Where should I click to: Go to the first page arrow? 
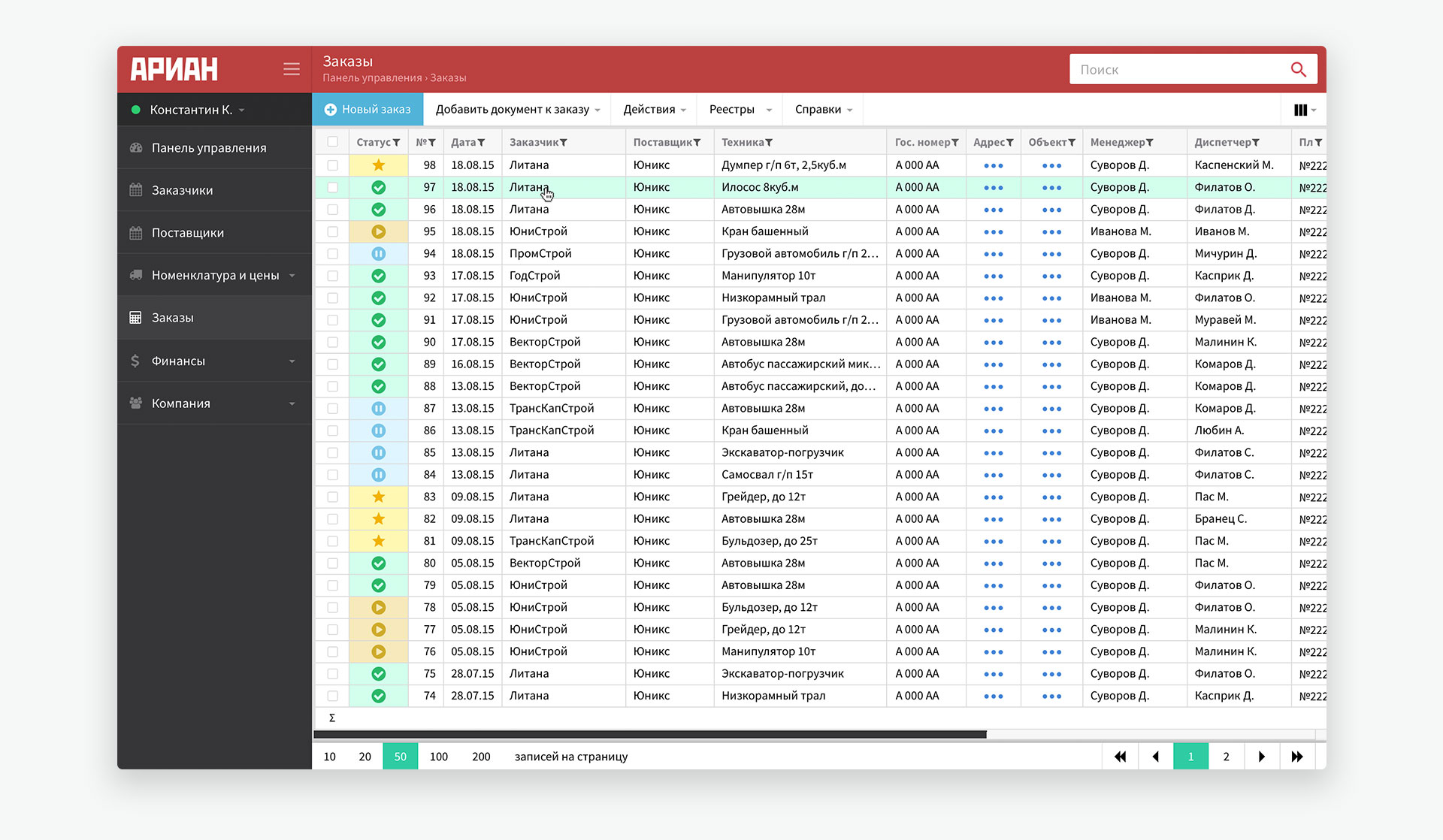pyautogui.click(x=1120, y=757)
